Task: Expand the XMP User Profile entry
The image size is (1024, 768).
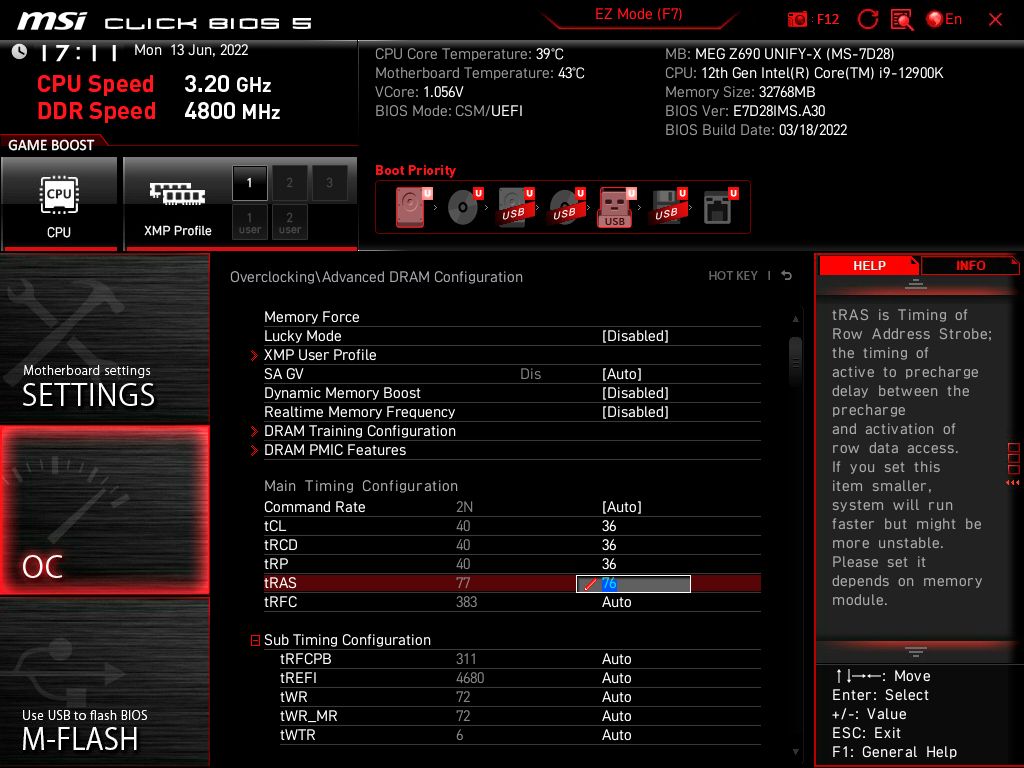Action: [x=321, y=355]
